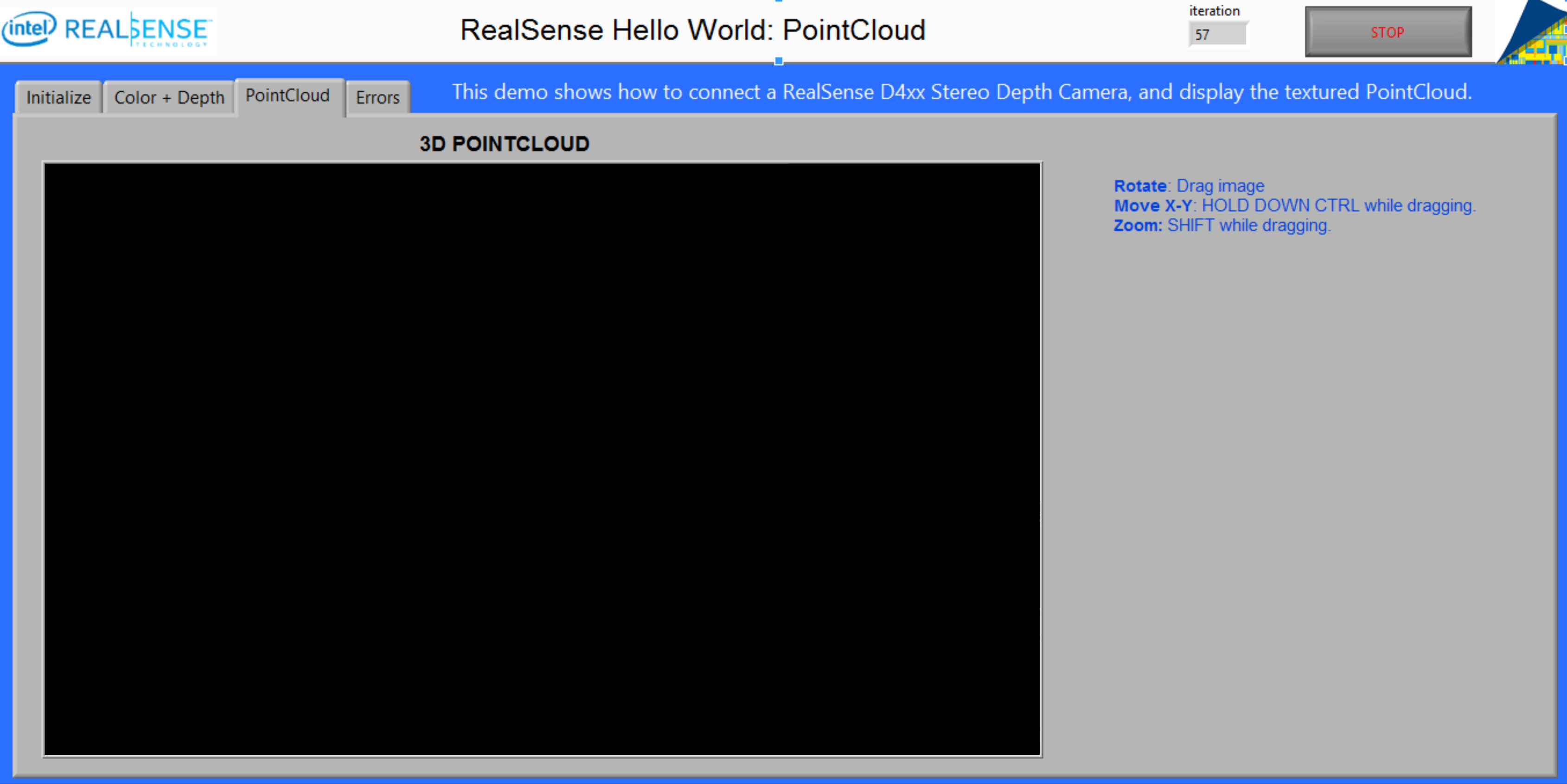Click the RealSense Hello World title text
1567x784 pixels.
[692, 31]
